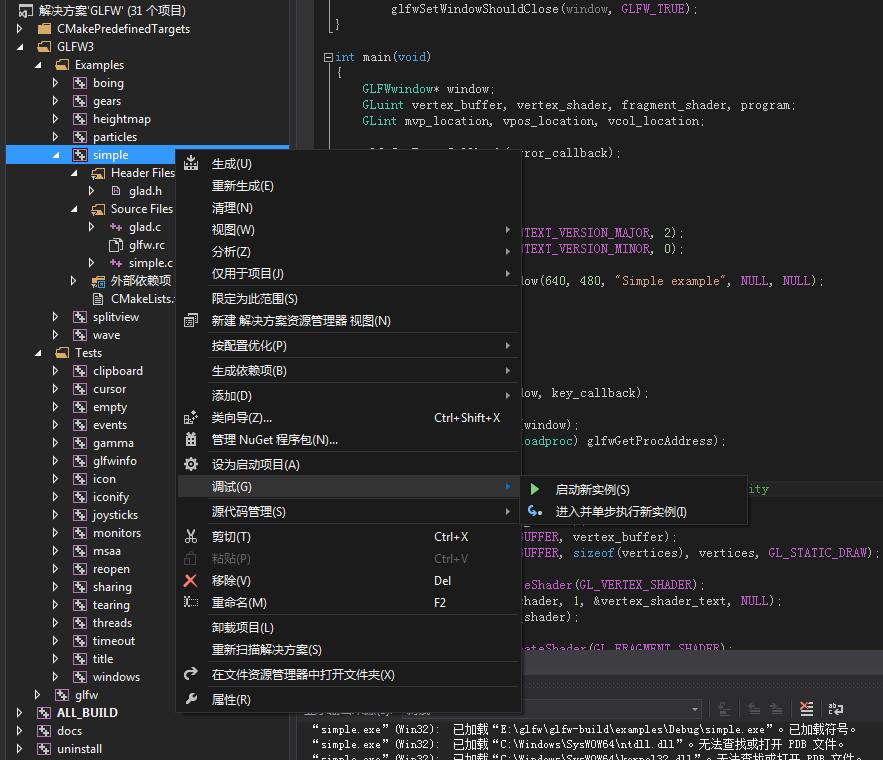Viewport: 883px width, 760px height.
Task: Open 源代码管理(S) submenu
Action: point(349,511)
